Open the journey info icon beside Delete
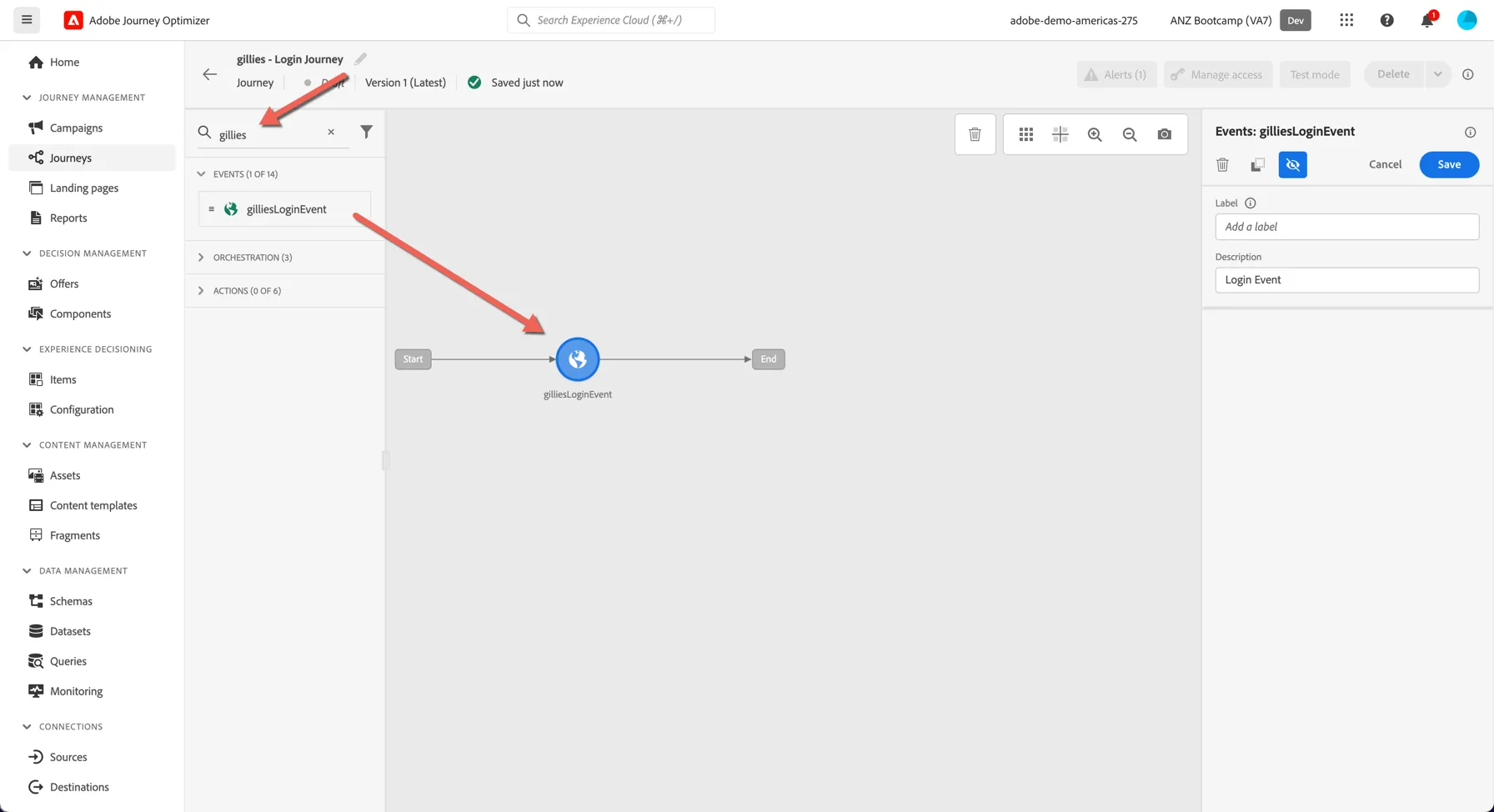1494x812 pixels. tap(1468, 74)
